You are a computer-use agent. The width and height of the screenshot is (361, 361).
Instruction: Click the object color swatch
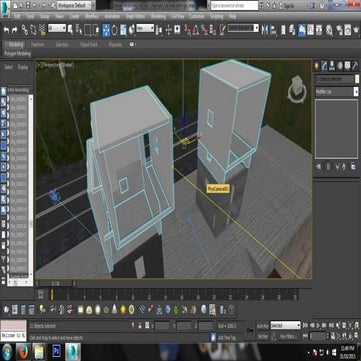tap(357, 79)
